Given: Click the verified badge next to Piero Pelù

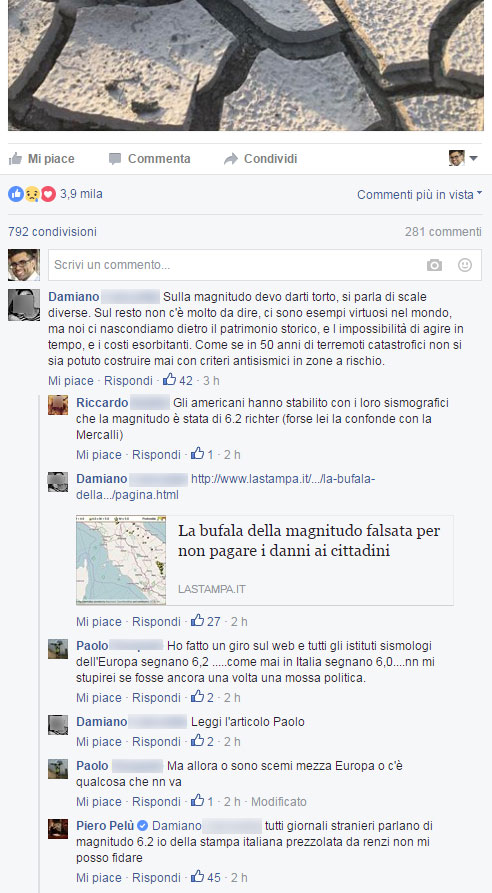Looking at the screenshot, I should pos(143,826).
